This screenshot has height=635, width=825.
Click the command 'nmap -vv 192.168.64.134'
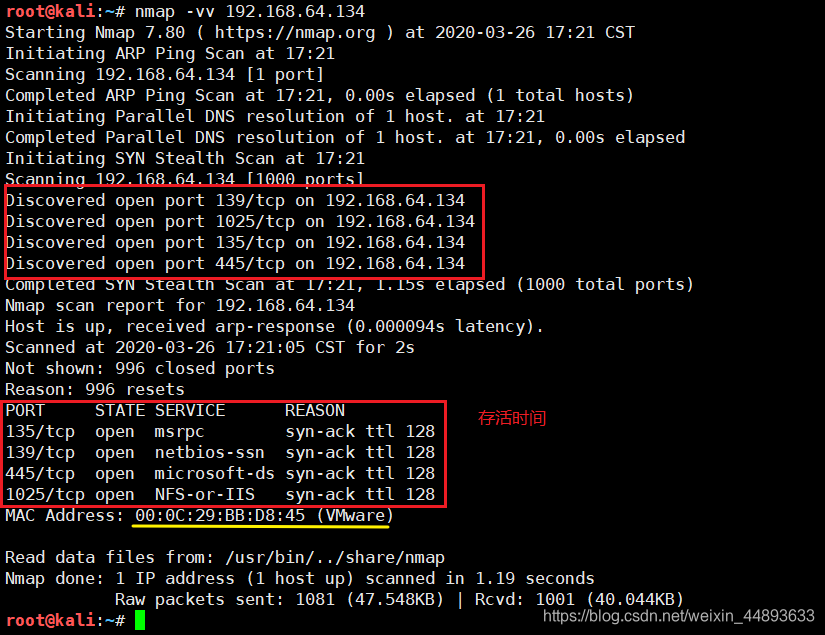(x=250, y=11)
